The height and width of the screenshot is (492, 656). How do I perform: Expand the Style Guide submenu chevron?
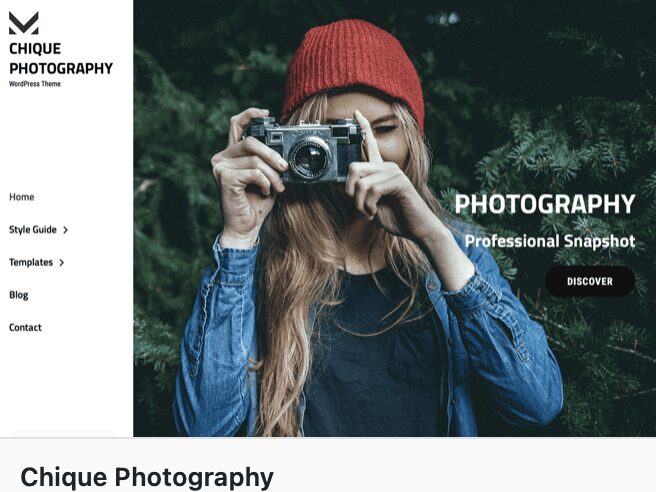tap(65, 230)
